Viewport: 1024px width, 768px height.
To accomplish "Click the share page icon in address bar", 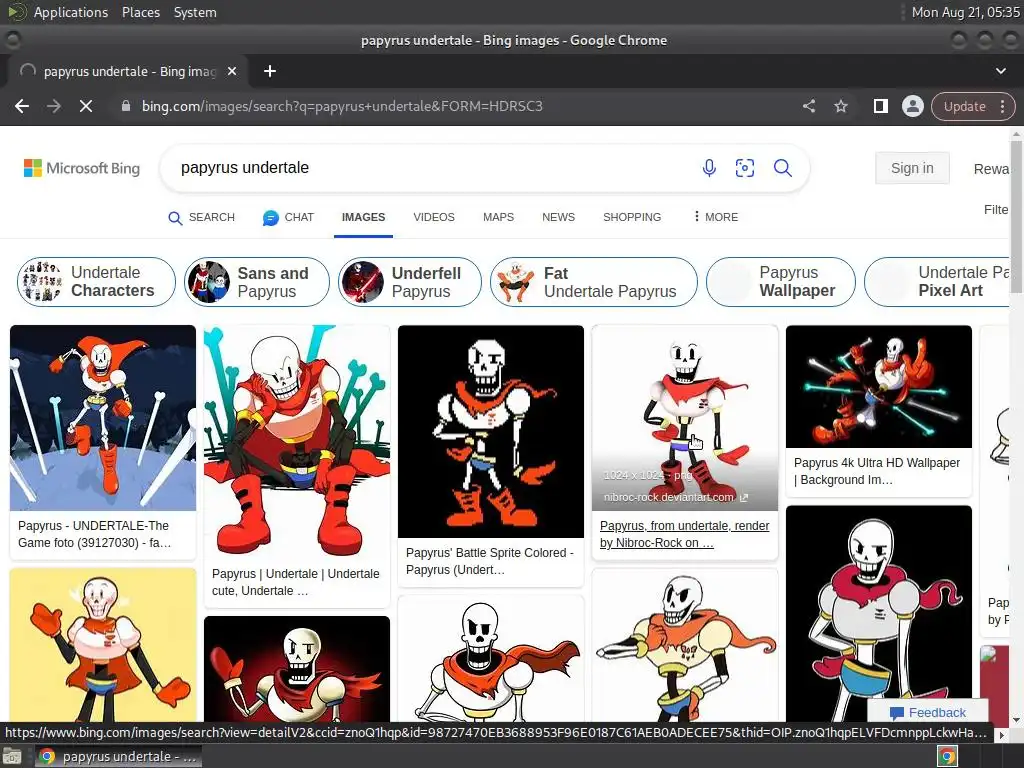I will pos(808,106).
